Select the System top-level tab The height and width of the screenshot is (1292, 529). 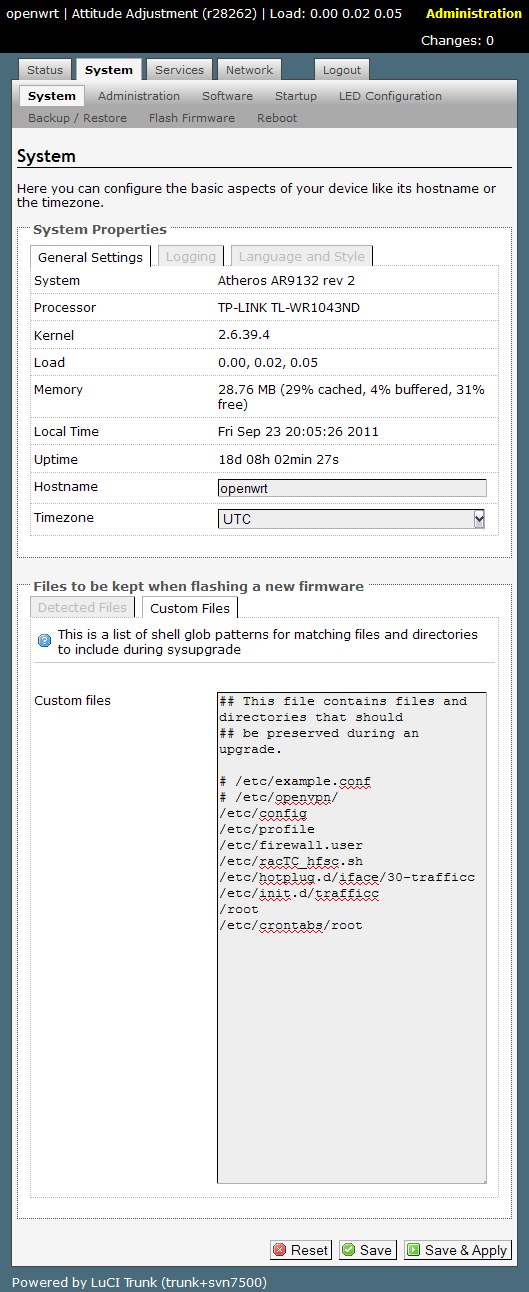coord(109,70)
